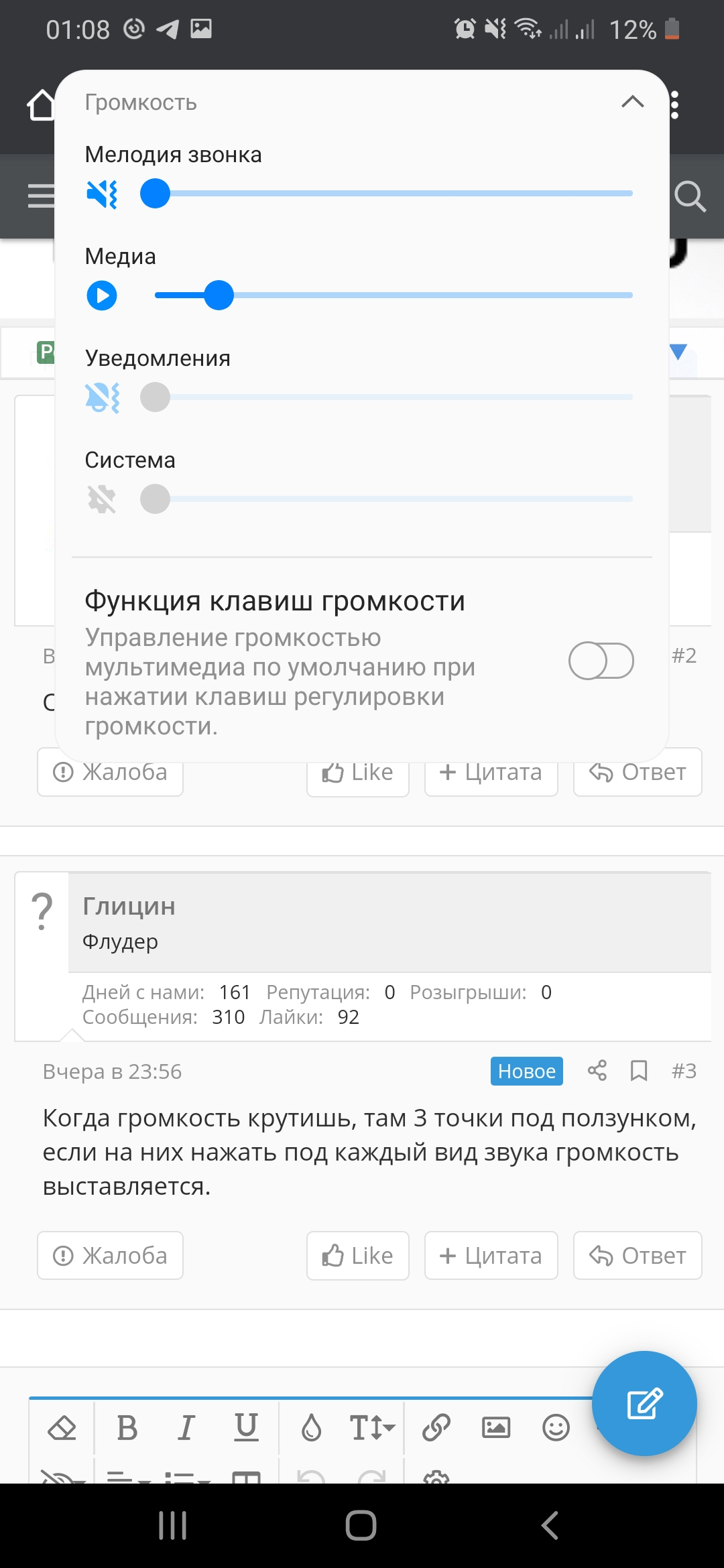The height and width of the screenshot is (1568, 724).
Task: Open the three-dot overflow menu
Action: click(674, 105)
